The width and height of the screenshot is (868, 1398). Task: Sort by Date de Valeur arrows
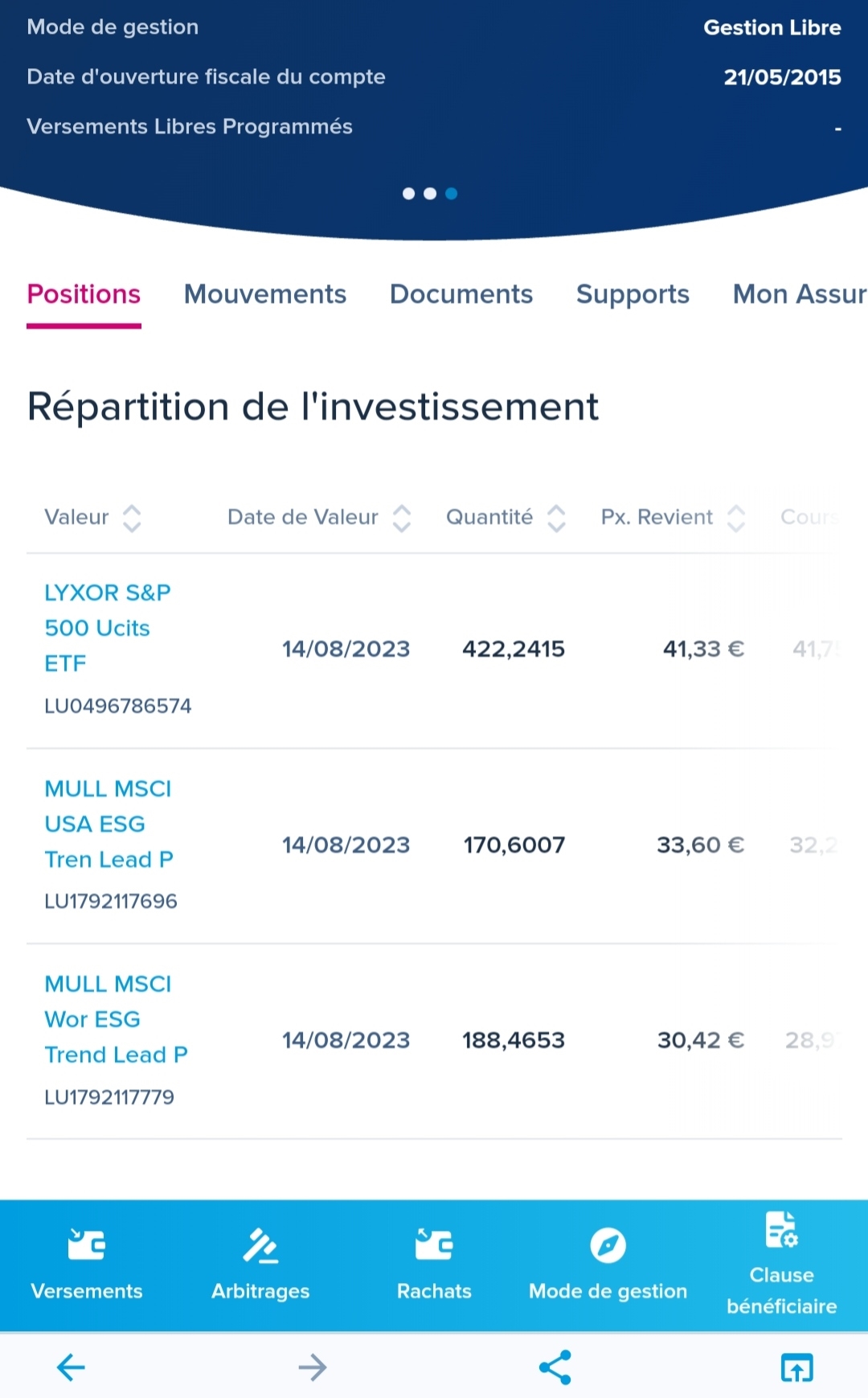click(402, 519)
